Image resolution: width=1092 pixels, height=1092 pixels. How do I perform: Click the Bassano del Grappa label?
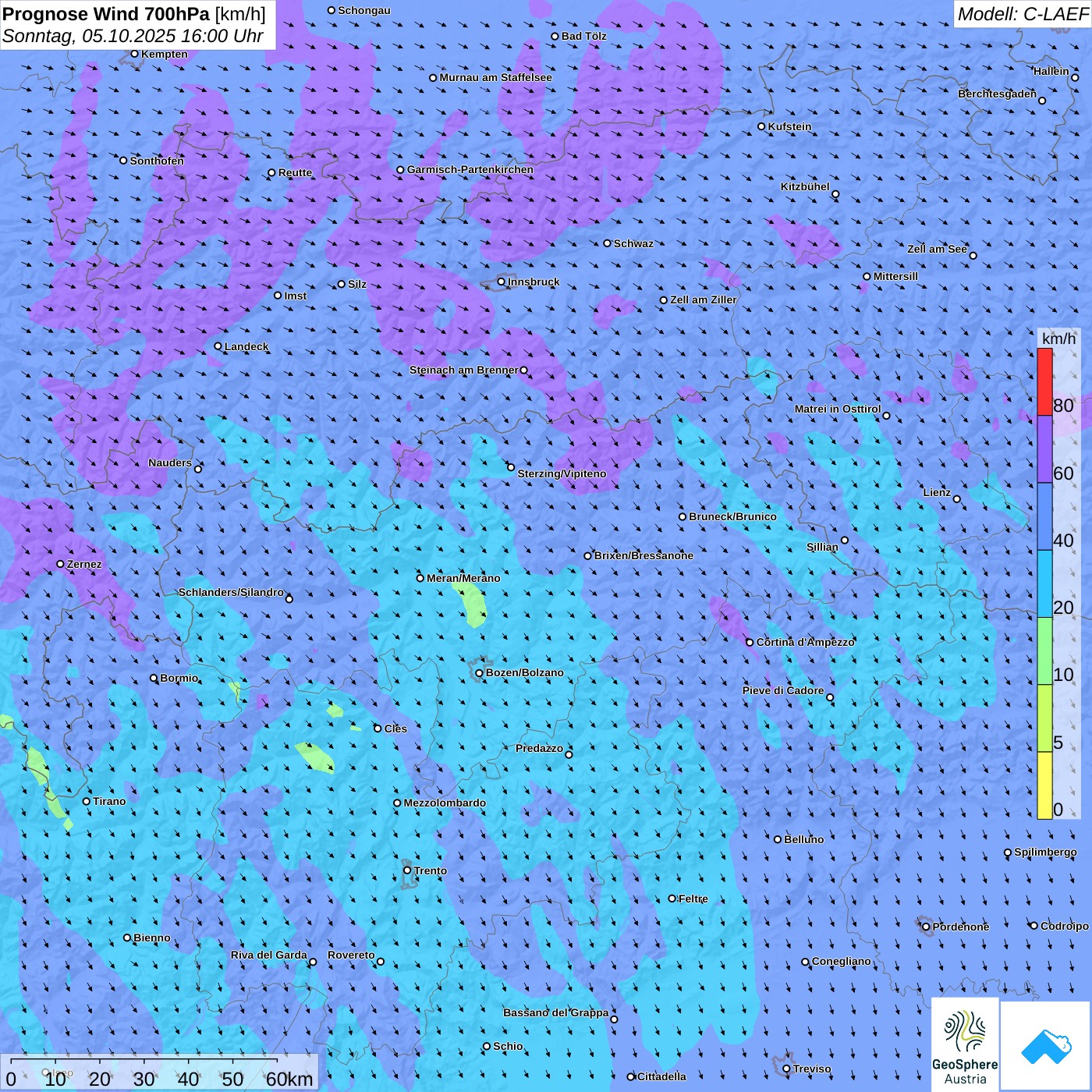555,1012
